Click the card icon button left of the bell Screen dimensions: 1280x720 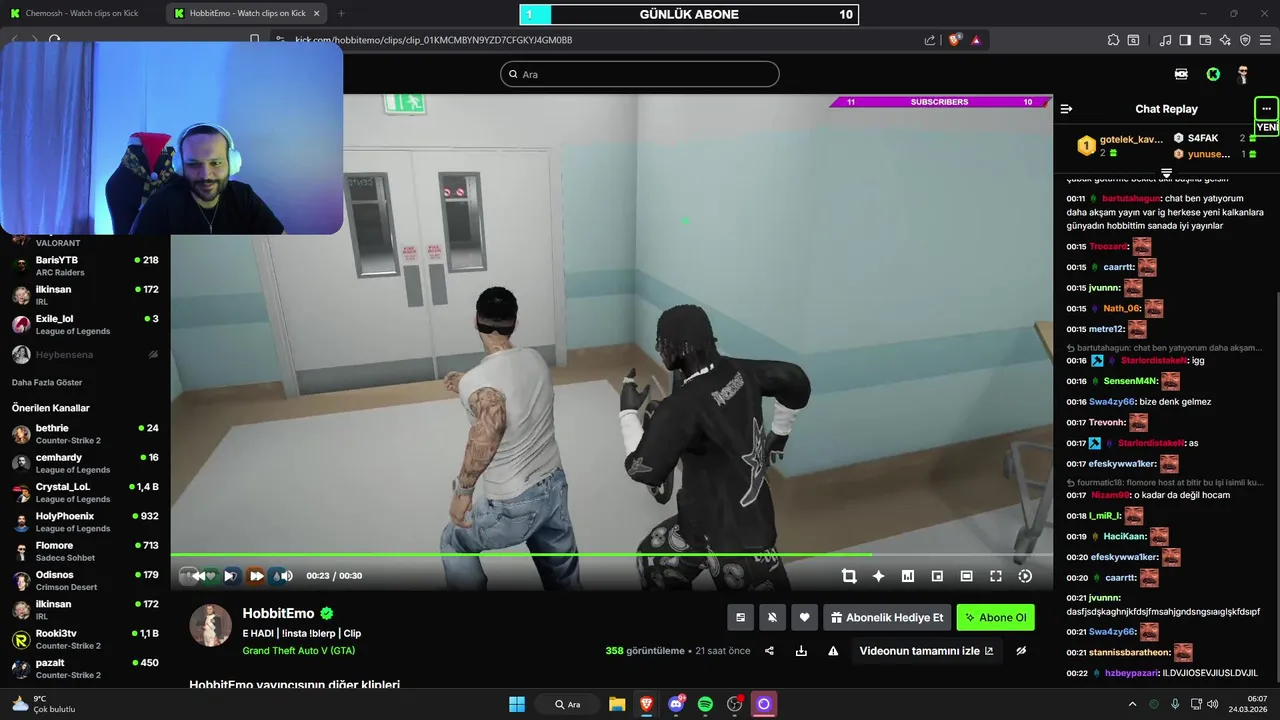[x=740, y=618]
